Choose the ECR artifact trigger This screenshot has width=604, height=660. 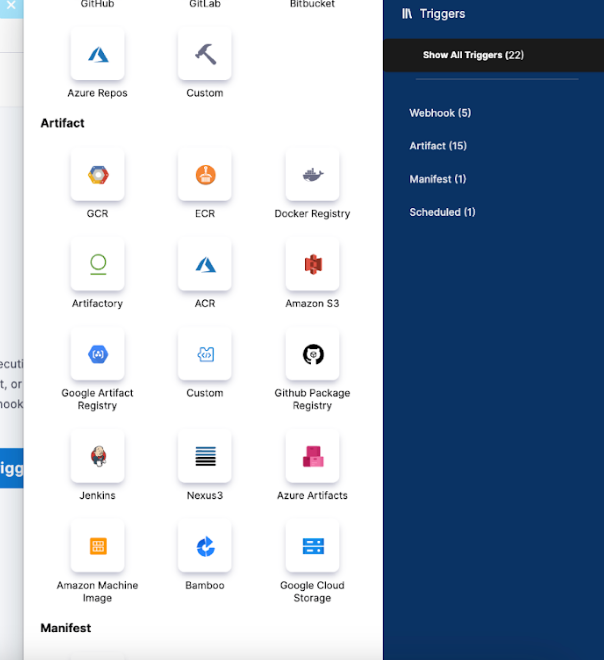point(205,175)
